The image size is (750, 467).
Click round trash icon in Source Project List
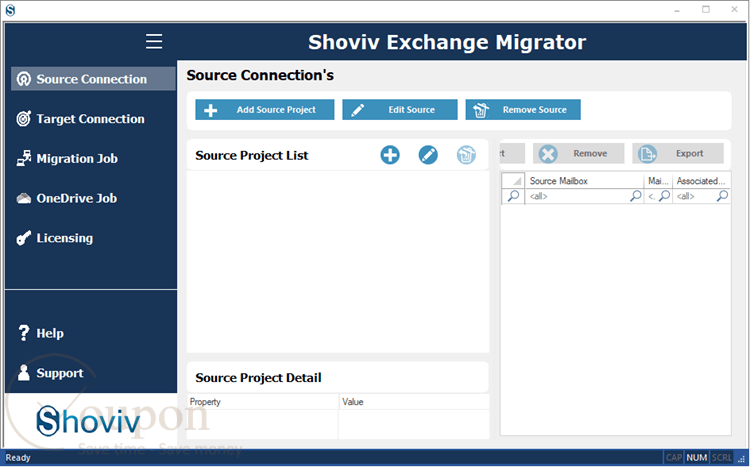466,155
